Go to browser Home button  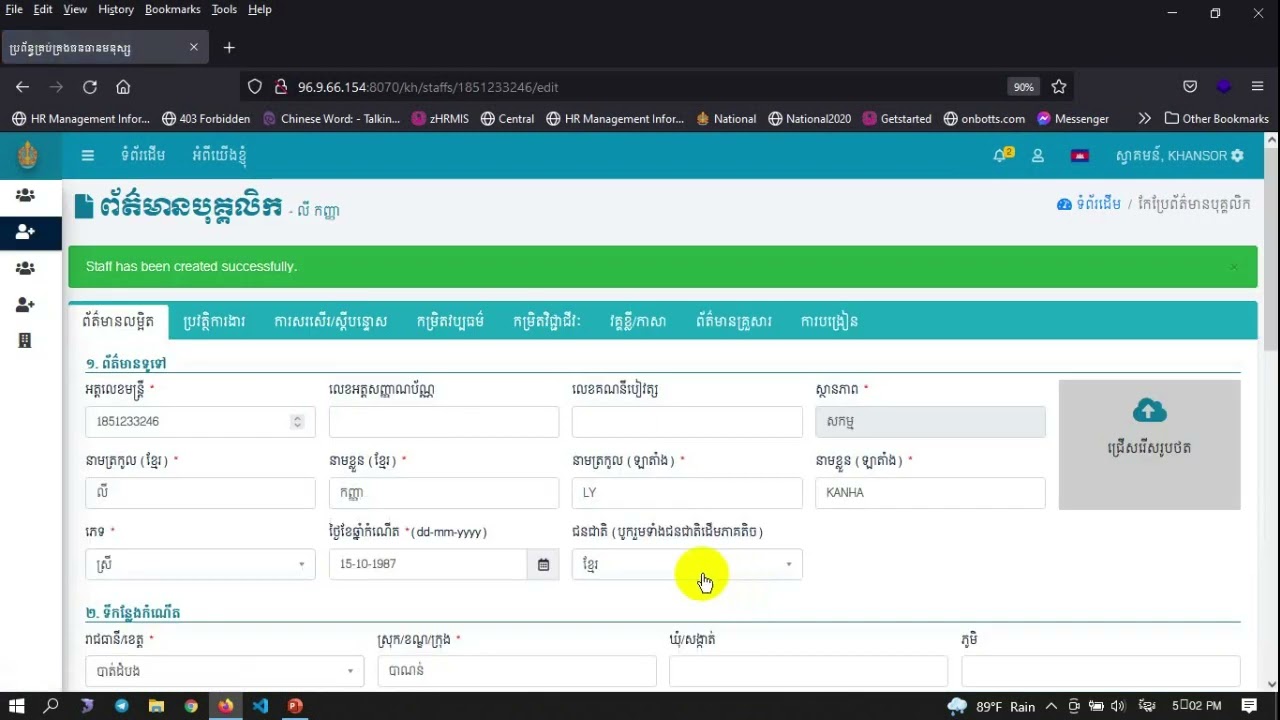[123, 87]
